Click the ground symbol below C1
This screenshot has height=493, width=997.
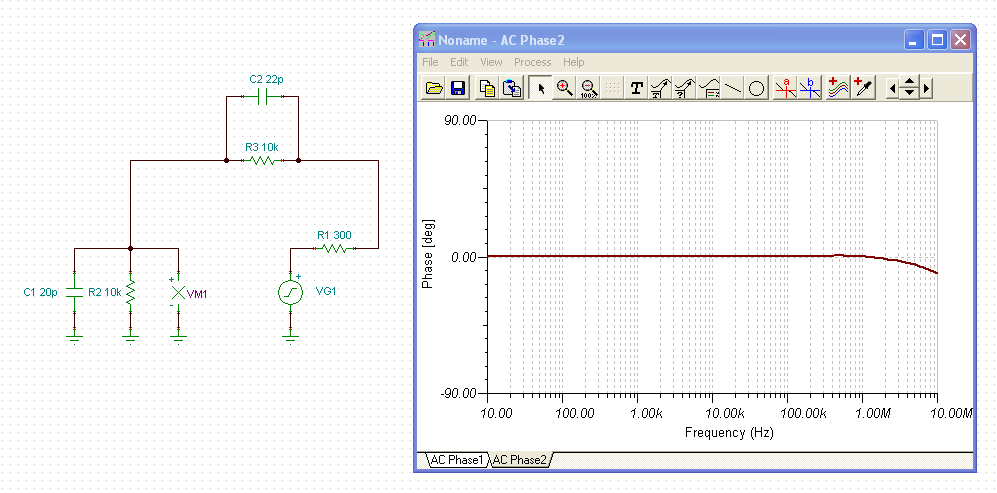coord(74,337)
